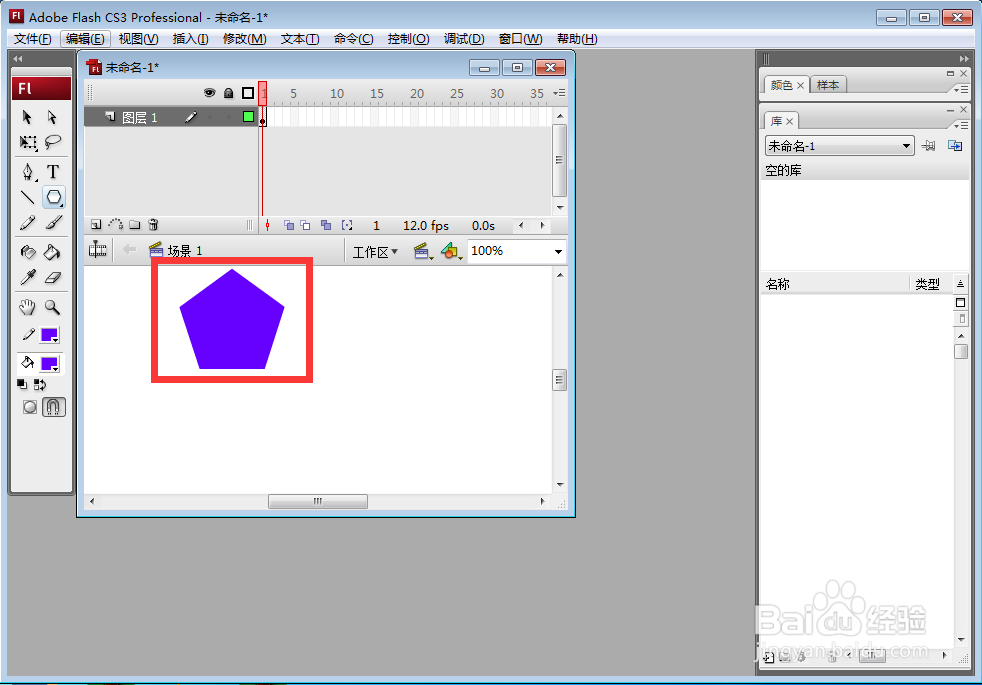The height and width of the screenshot is (685, 982).
Task: Open timeline panel options menu
Action: (559, 93)
